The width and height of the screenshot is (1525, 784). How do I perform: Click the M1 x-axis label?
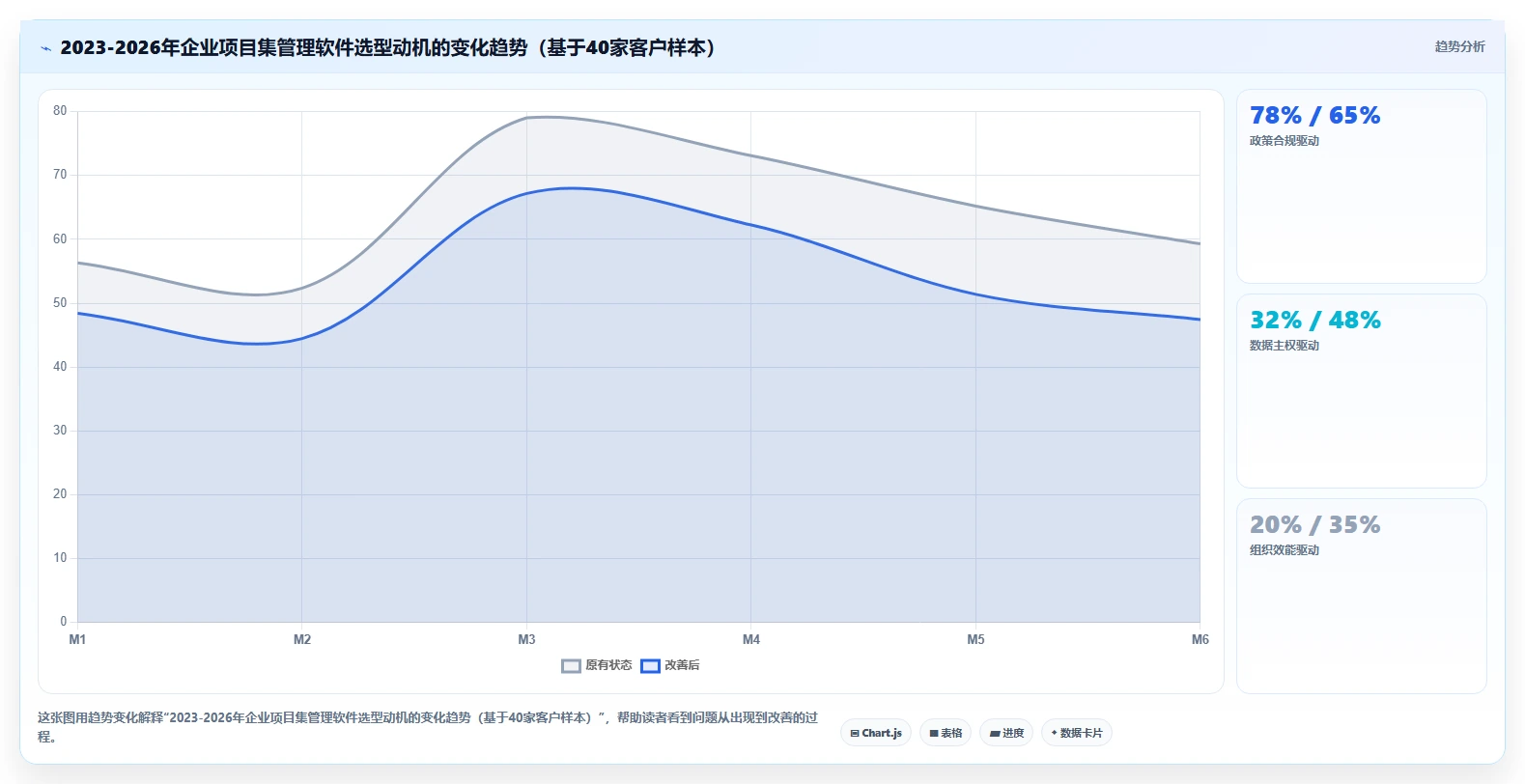[77, 639]
